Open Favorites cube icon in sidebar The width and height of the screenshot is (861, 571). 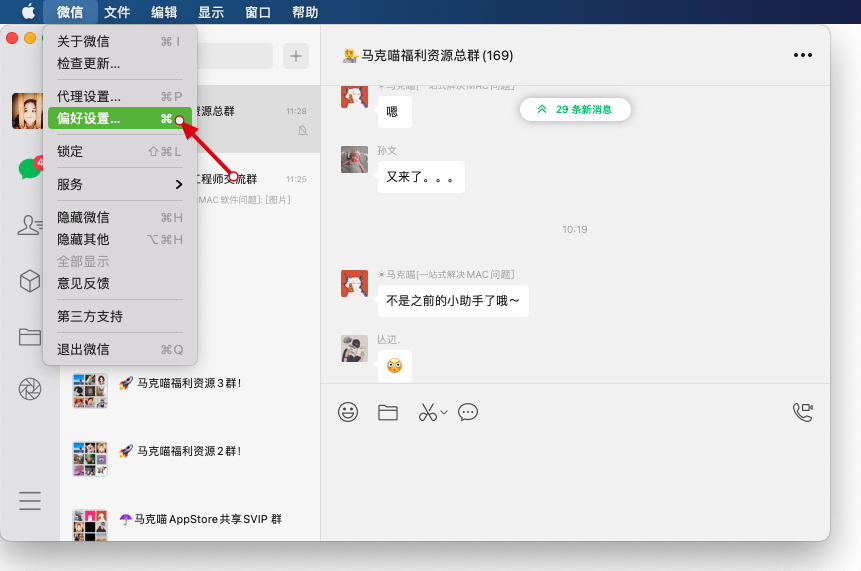[x=30, y=281]
